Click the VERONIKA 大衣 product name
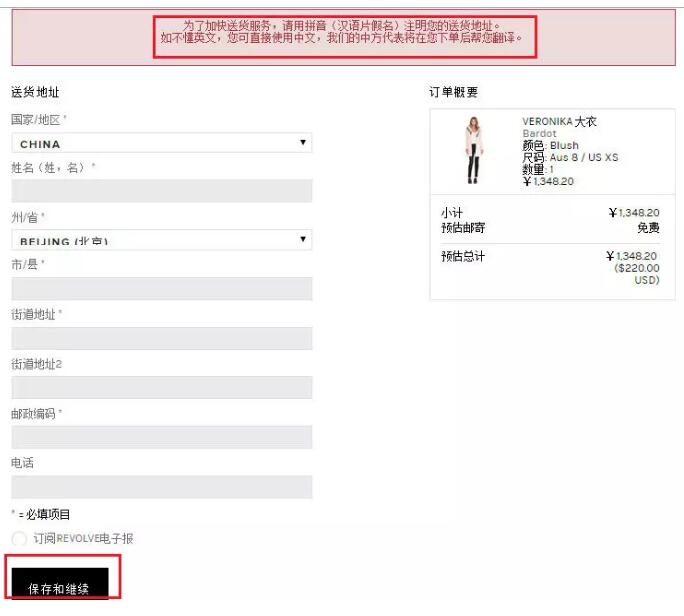 (x=559, y=122)
